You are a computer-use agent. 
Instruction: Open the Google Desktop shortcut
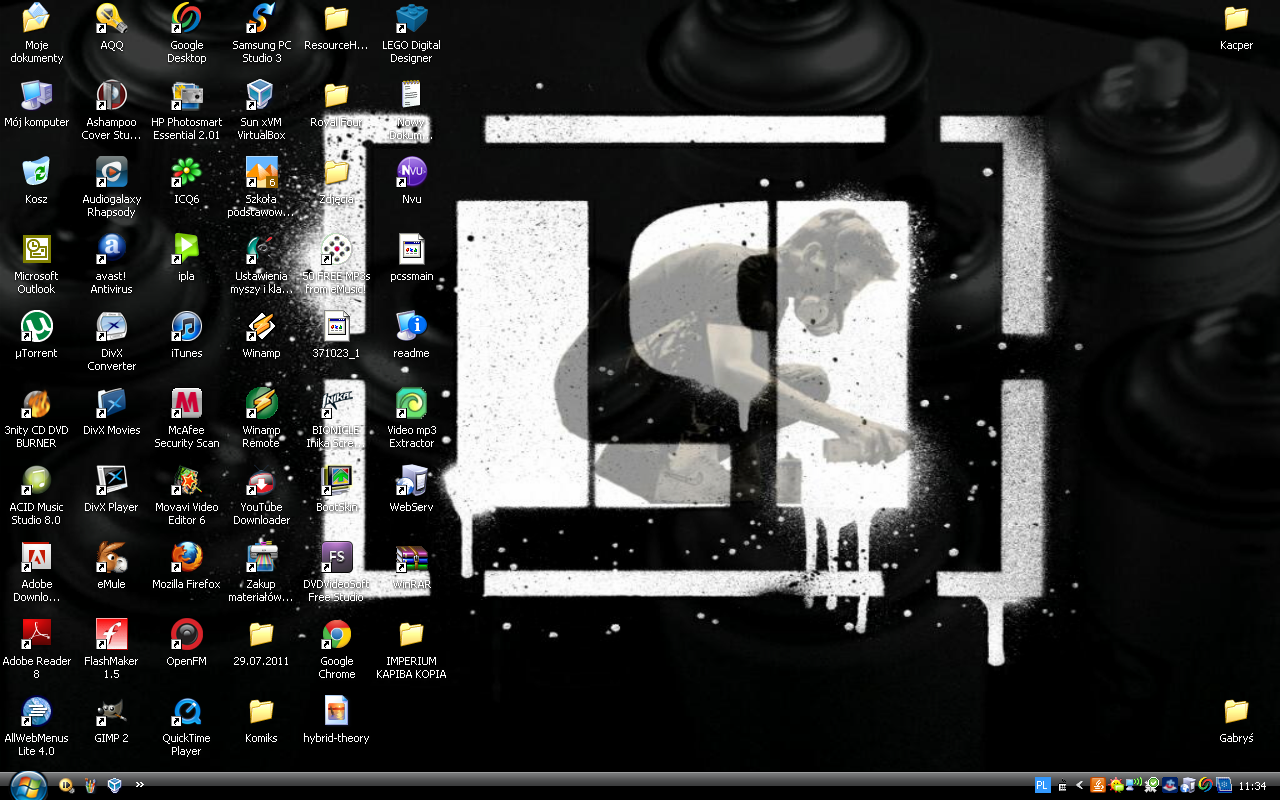(186, 33)
